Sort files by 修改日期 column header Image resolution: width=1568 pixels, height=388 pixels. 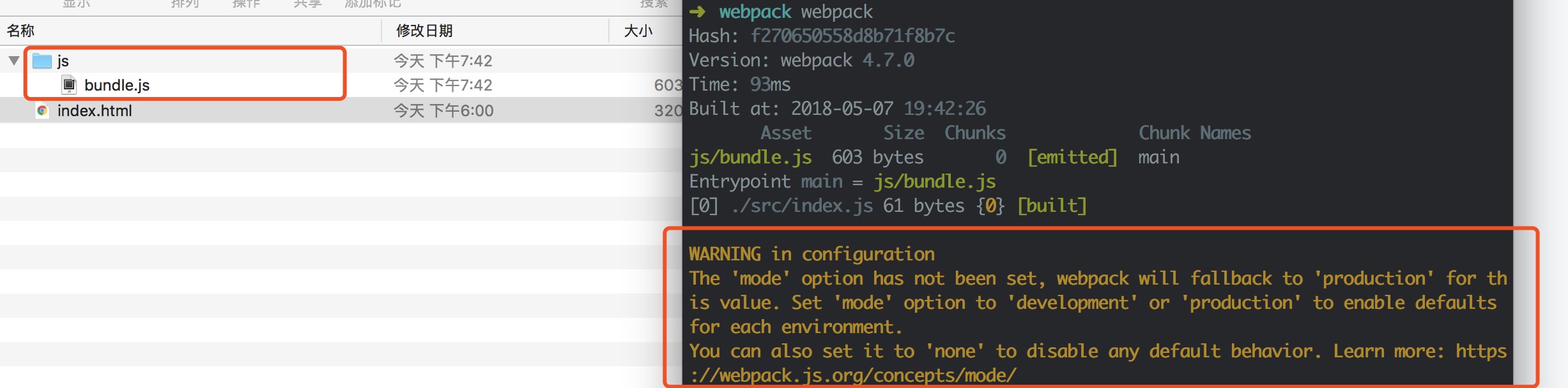(x=424, y=31)
